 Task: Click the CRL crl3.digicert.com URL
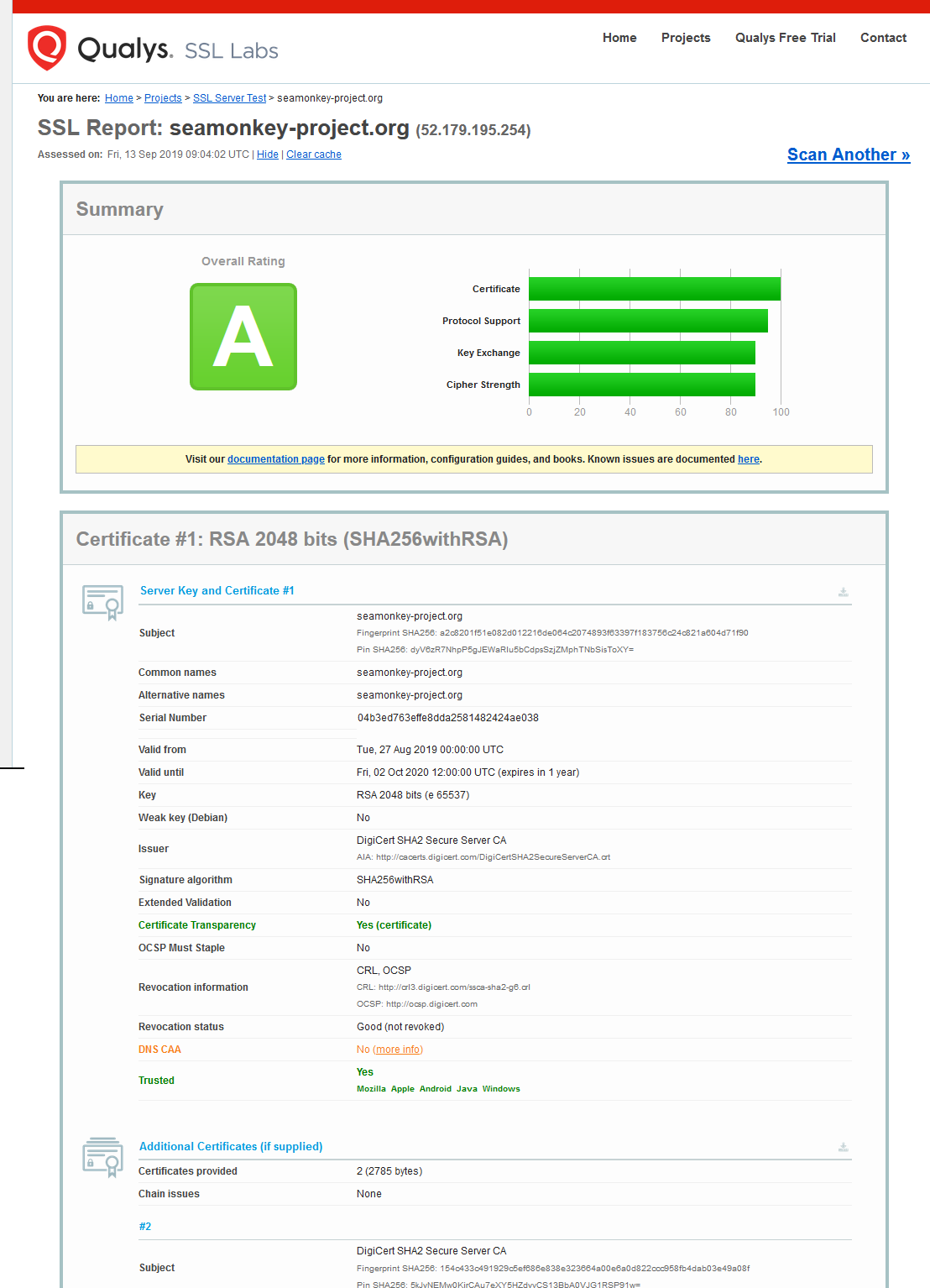tap(454, 987)
